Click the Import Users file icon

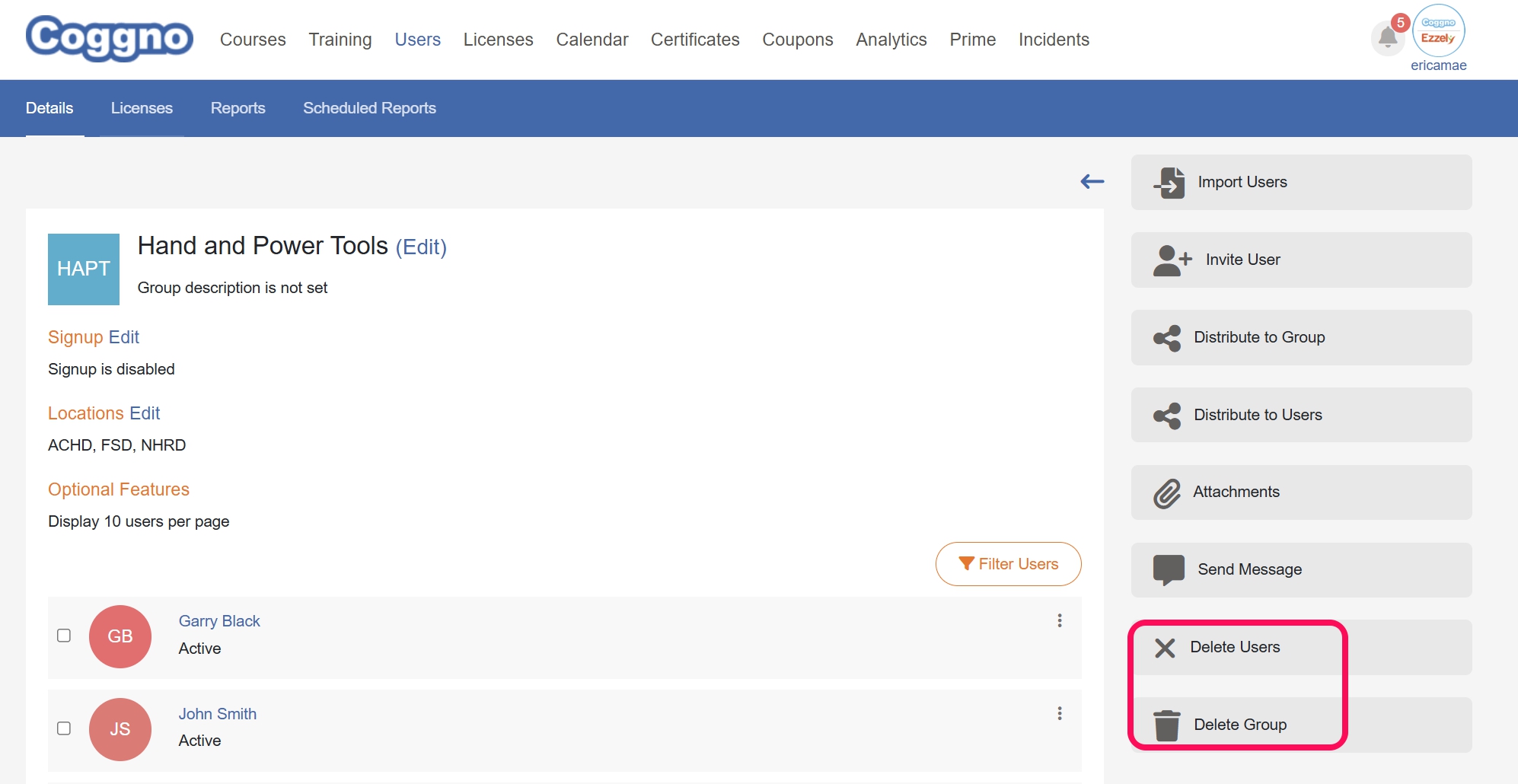(x=1169, y=183)
